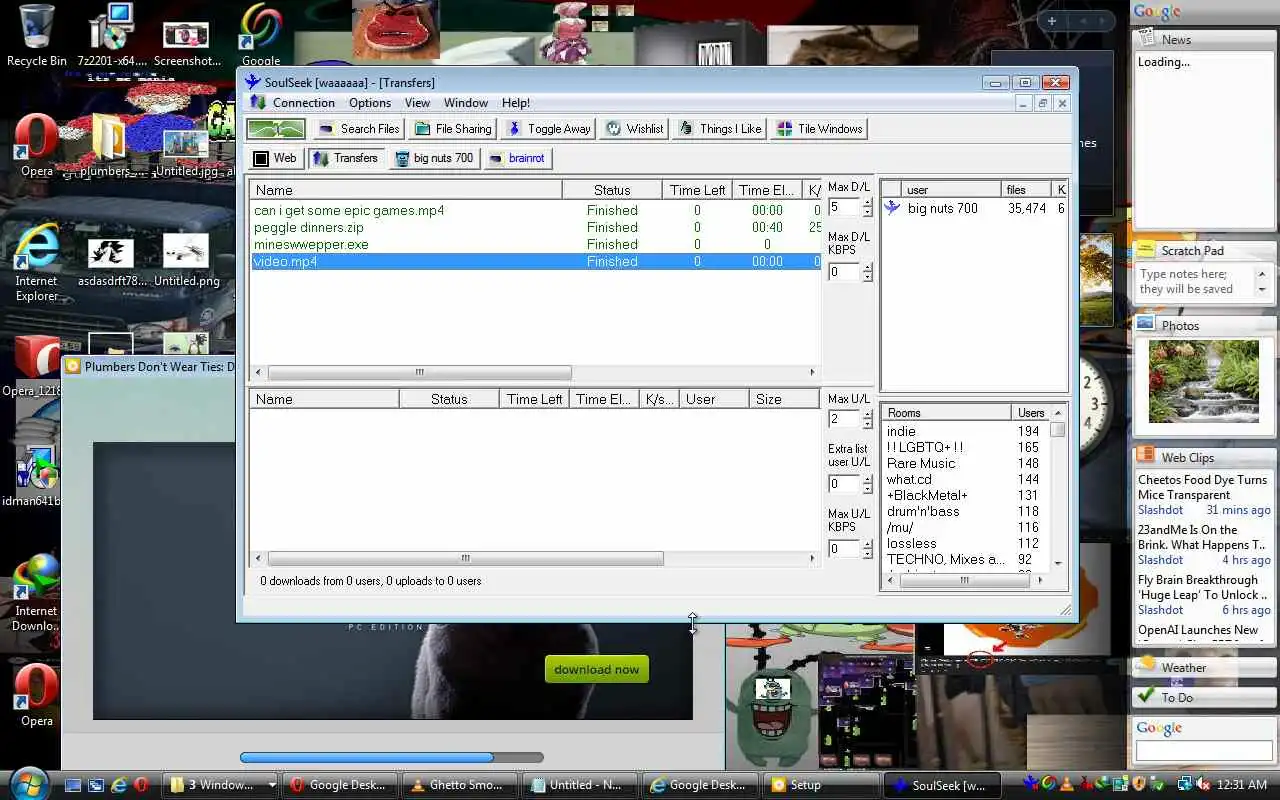Open the To Do gadget

1204,698
